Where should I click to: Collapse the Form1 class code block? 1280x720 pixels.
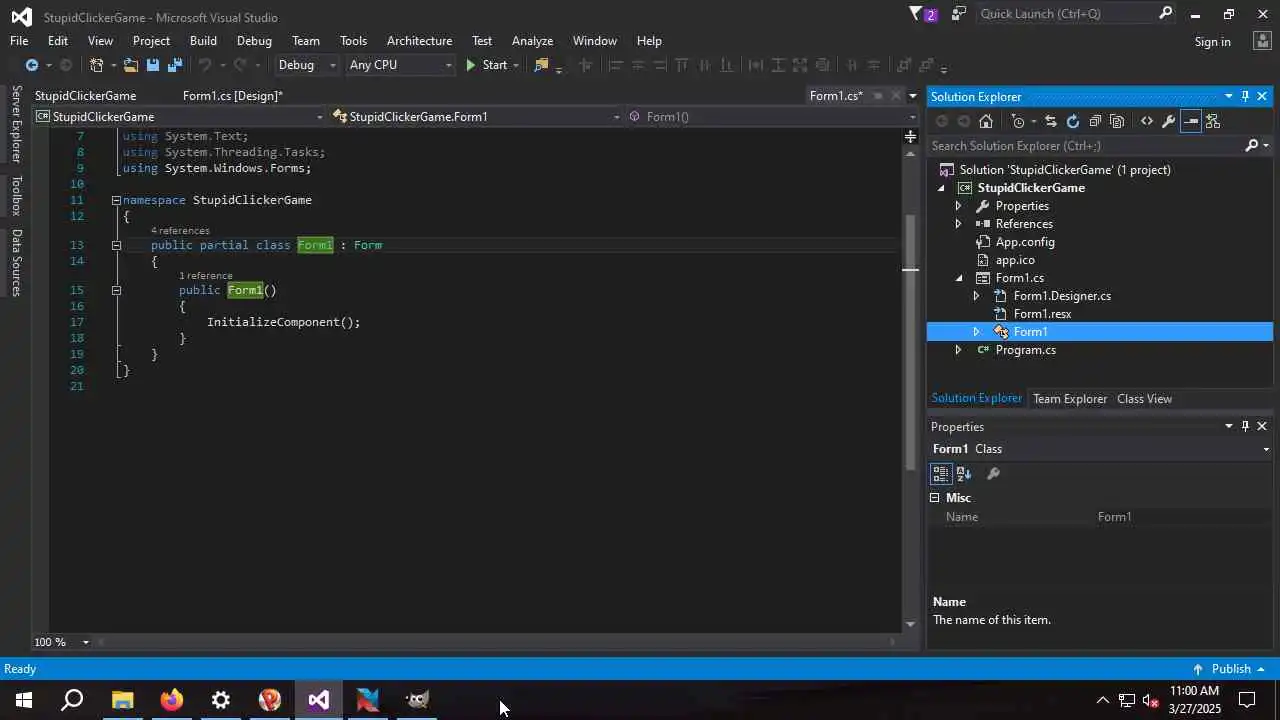pyautogui.click(x=116, y=245)
